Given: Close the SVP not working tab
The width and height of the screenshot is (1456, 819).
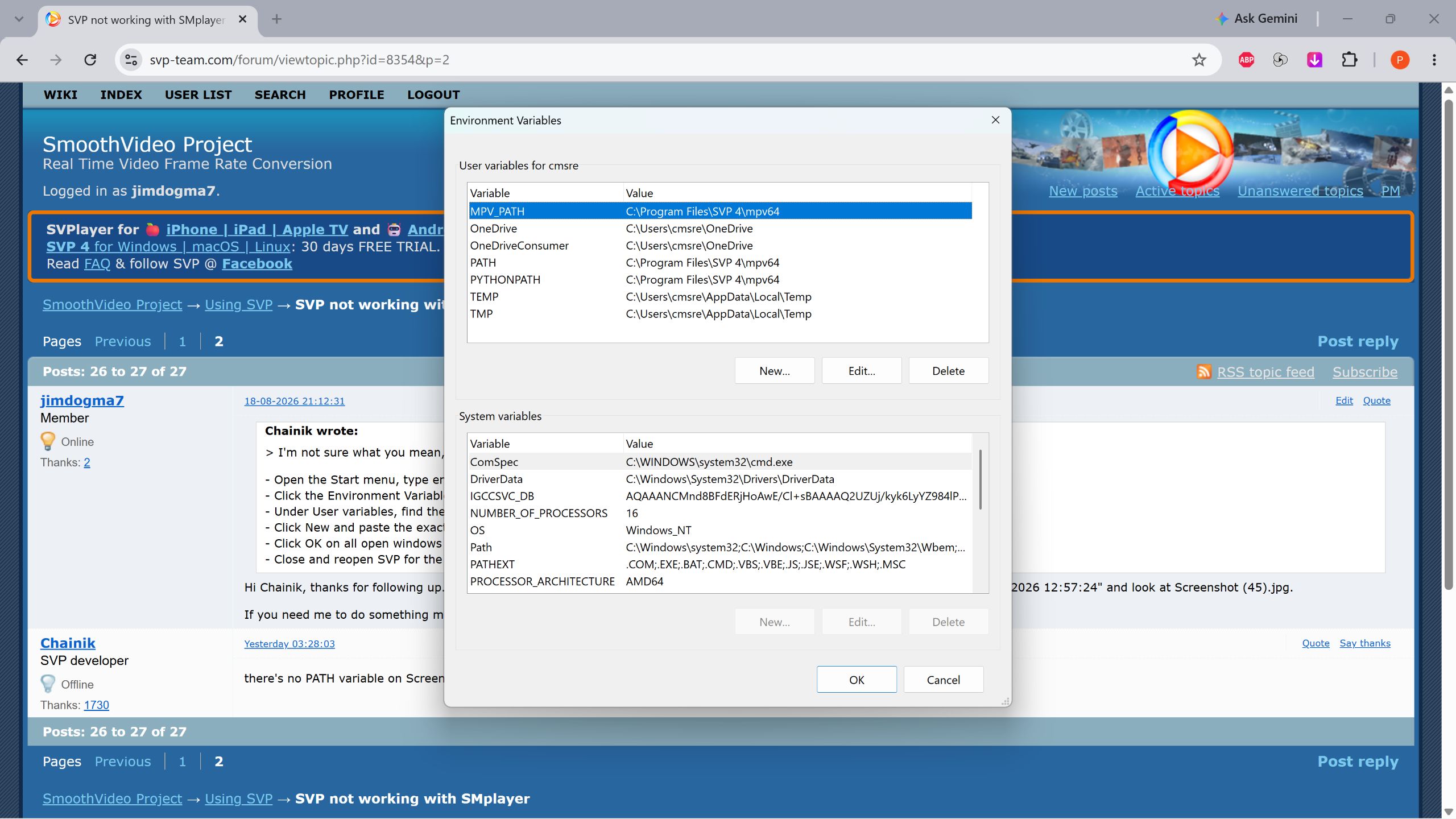Looking at the screenshot, I should [242, 19].
